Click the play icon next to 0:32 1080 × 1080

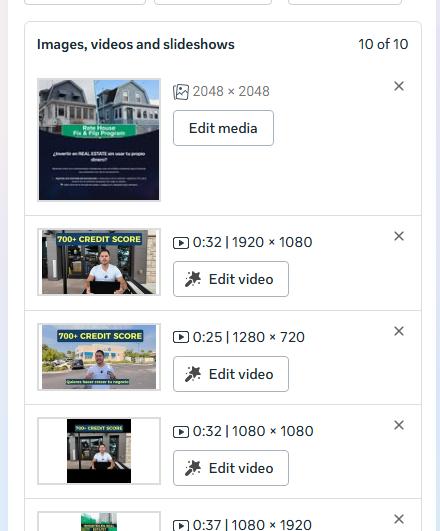point(181,432)
